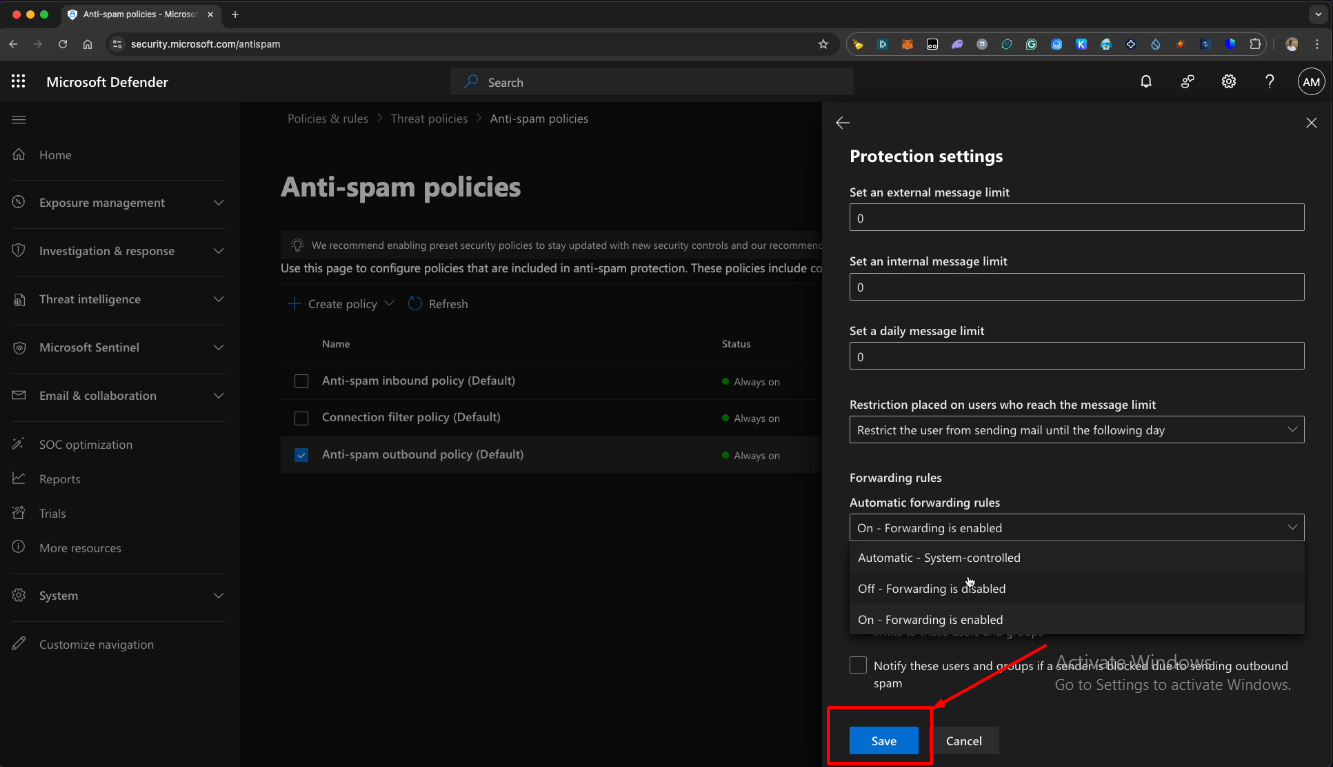The image size is (1333, 767).
Task: Choose Automatic - System-controlled option
Action: pos(939,558)
